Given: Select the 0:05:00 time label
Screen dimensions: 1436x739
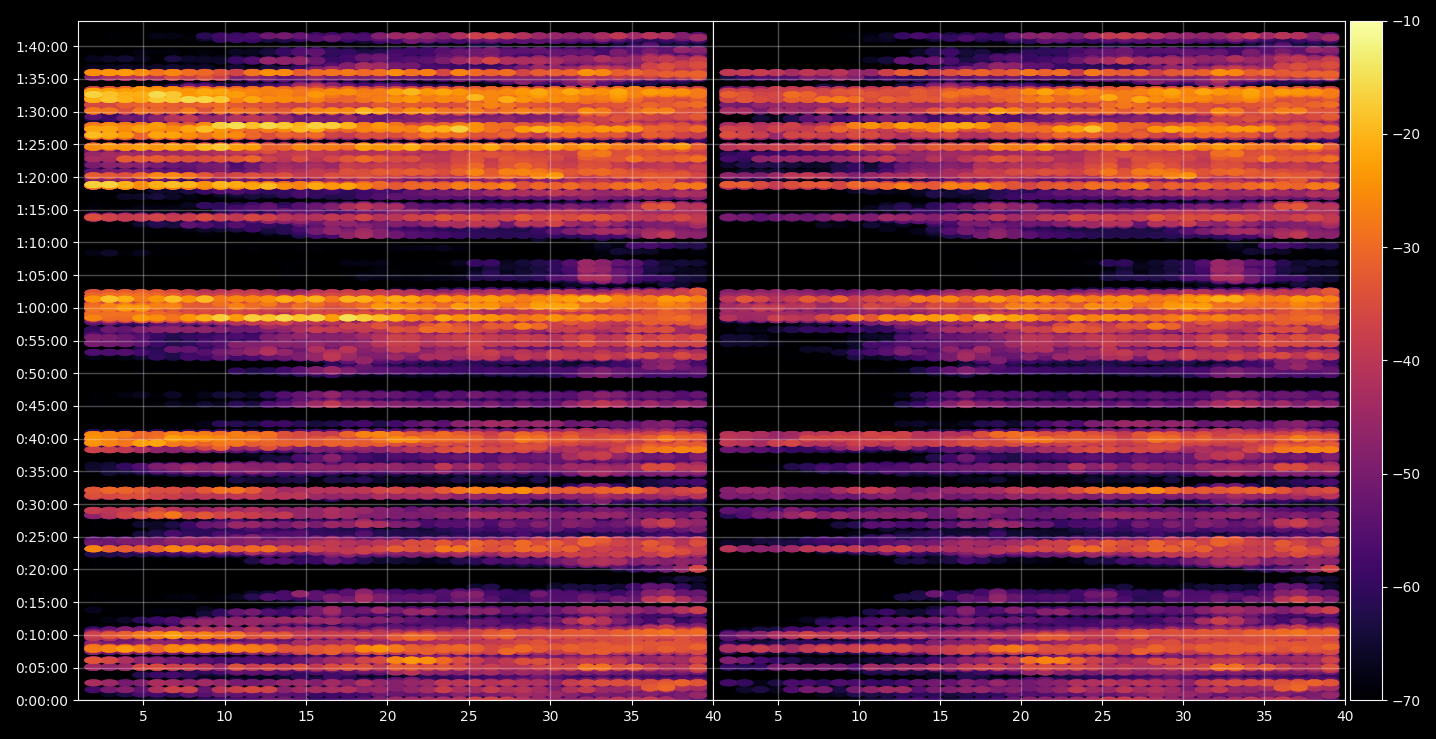Looking at the screenshot, I should (x=42, y=668).
